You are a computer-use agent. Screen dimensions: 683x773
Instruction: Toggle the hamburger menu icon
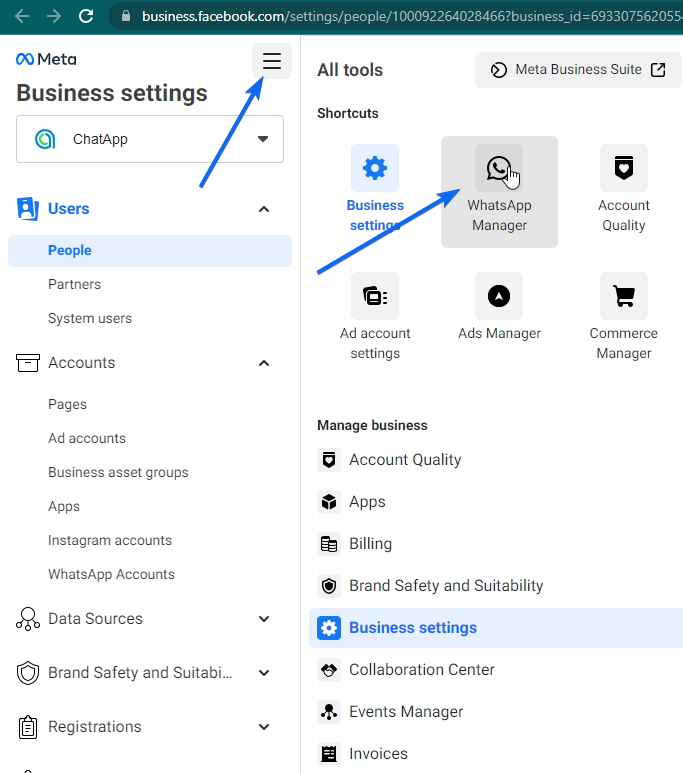tap(272, 61)
